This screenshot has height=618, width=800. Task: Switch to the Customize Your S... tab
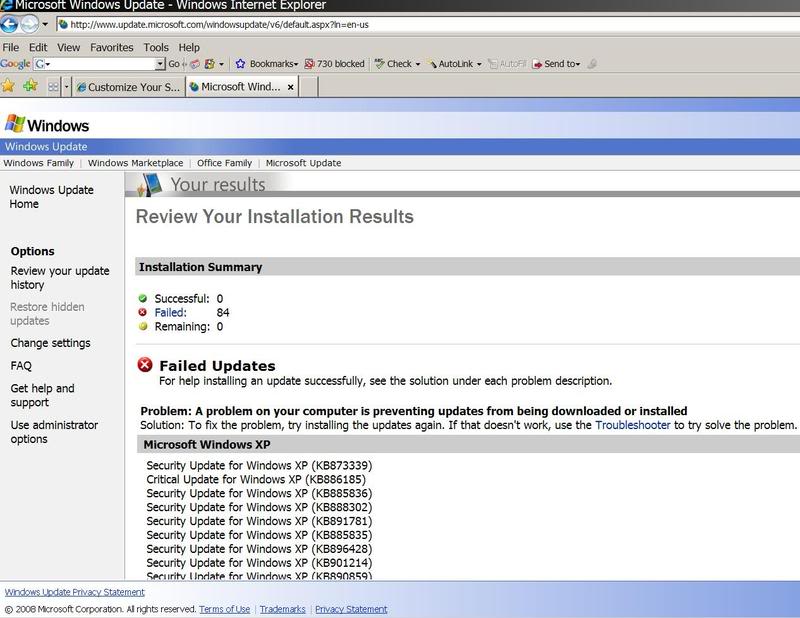coord(129,87)
